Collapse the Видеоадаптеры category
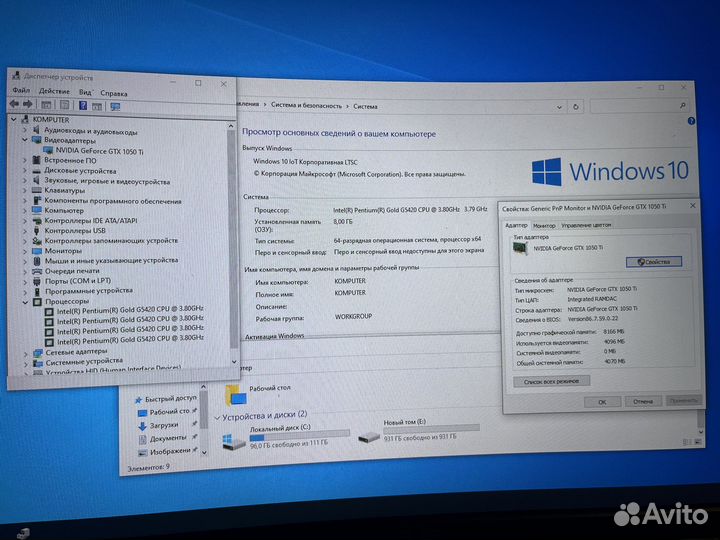Viewport: 720px width, 540px height. tap(25, 140)
